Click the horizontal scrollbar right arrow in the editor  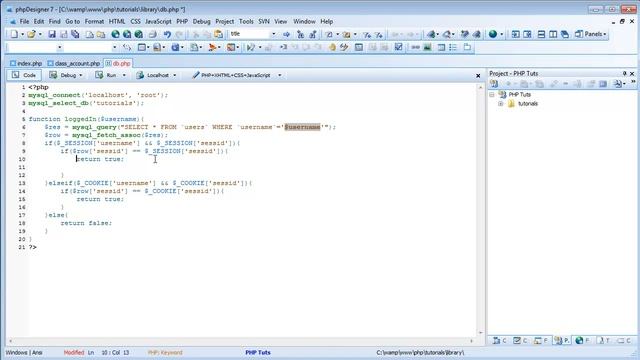(x=471, y=341)
